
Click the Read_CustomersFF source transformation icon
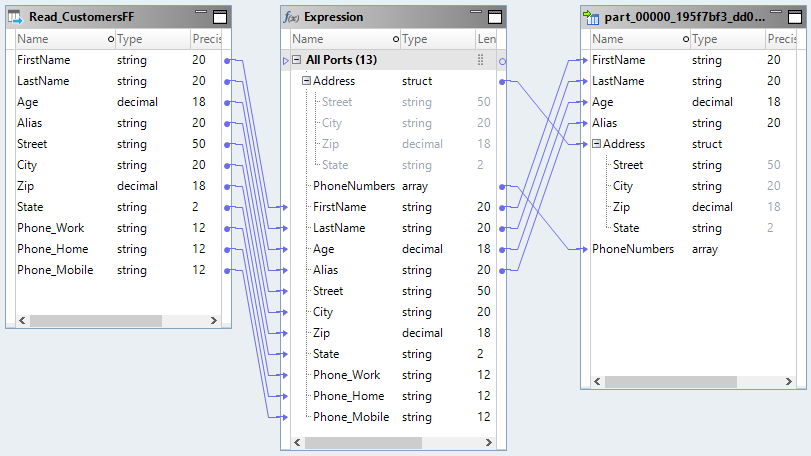pyautogui.click(x=16, y=17)
